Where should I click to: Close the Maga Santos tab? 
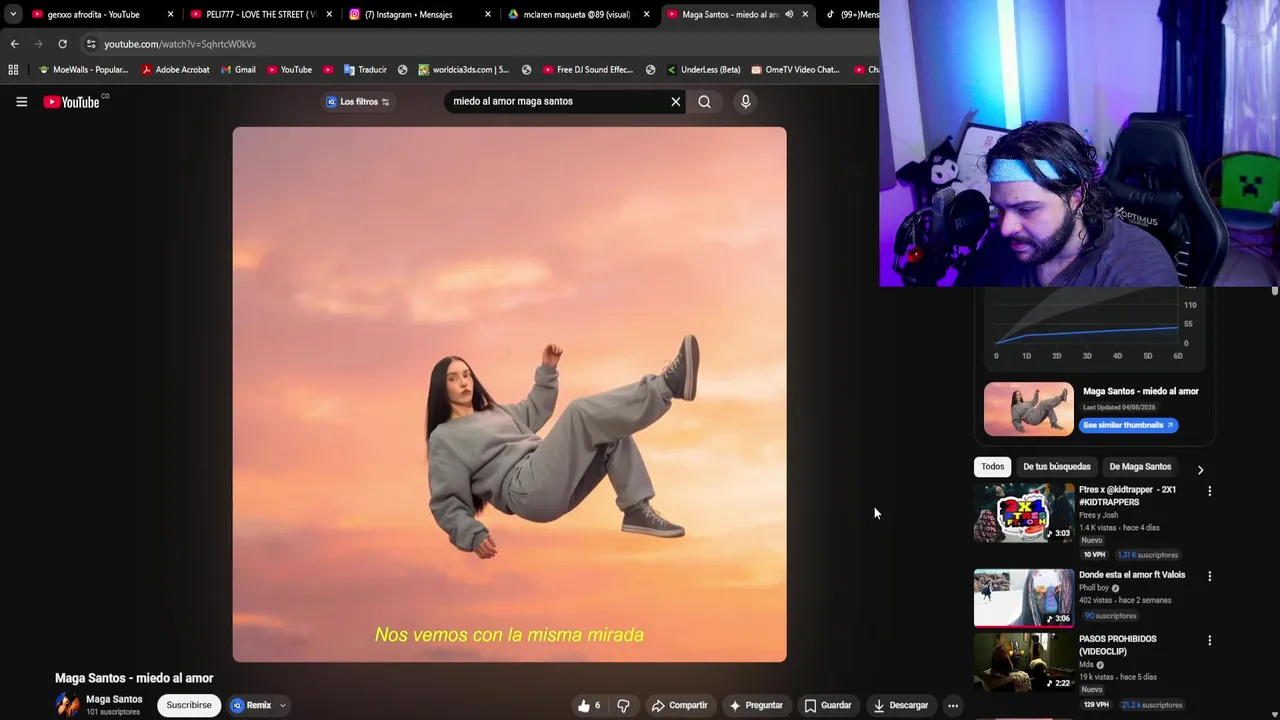pos(805,14)
